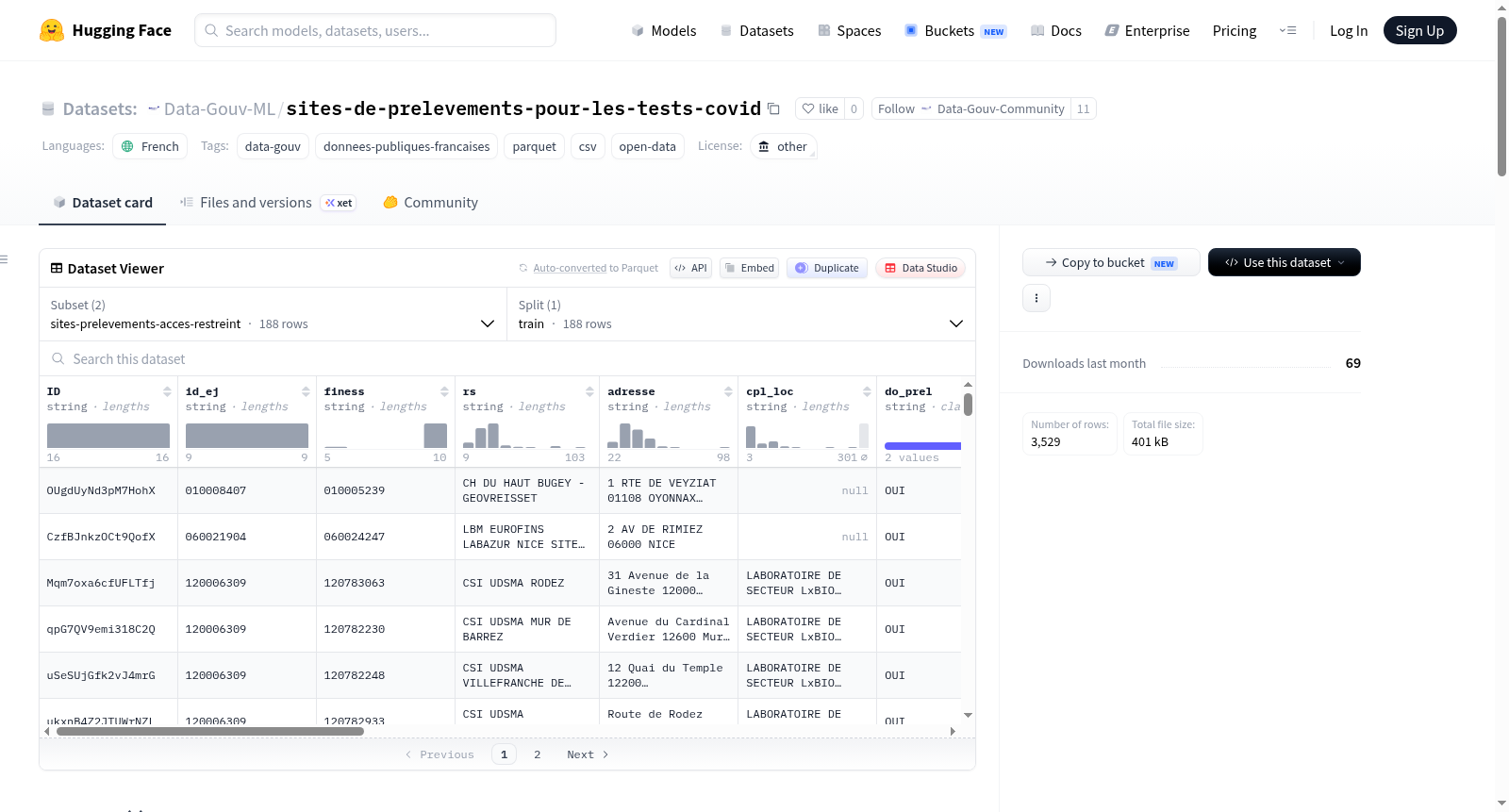Click the API button

pos(690,268)
